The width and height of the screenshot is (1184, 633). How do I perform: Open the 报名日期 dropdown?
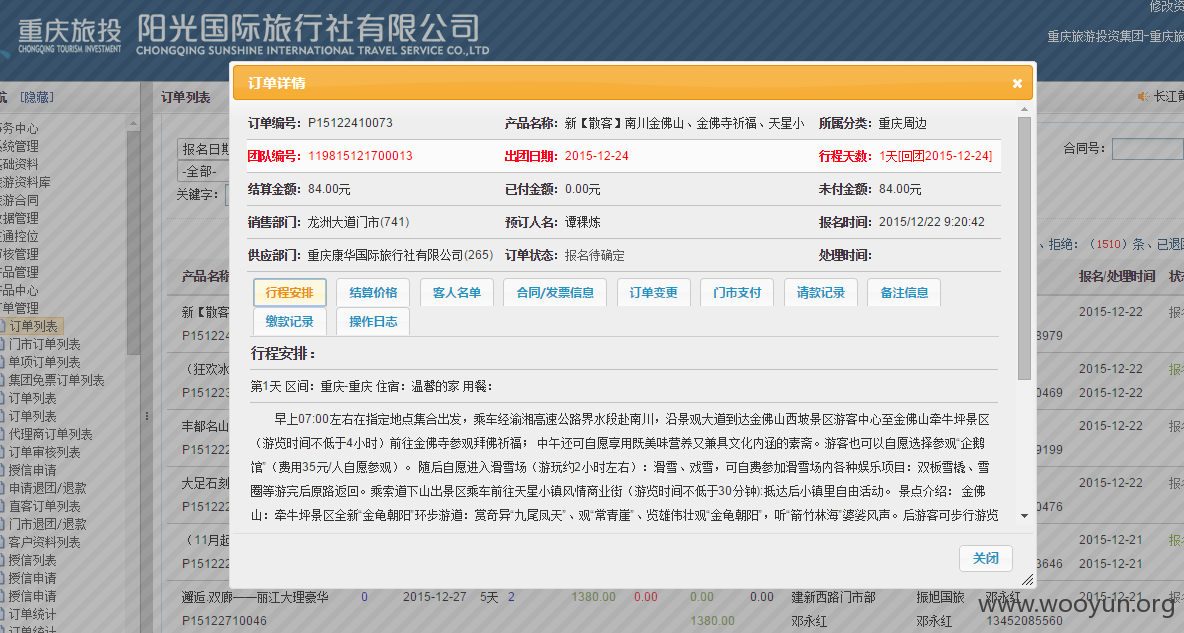[x=203, y=149]
